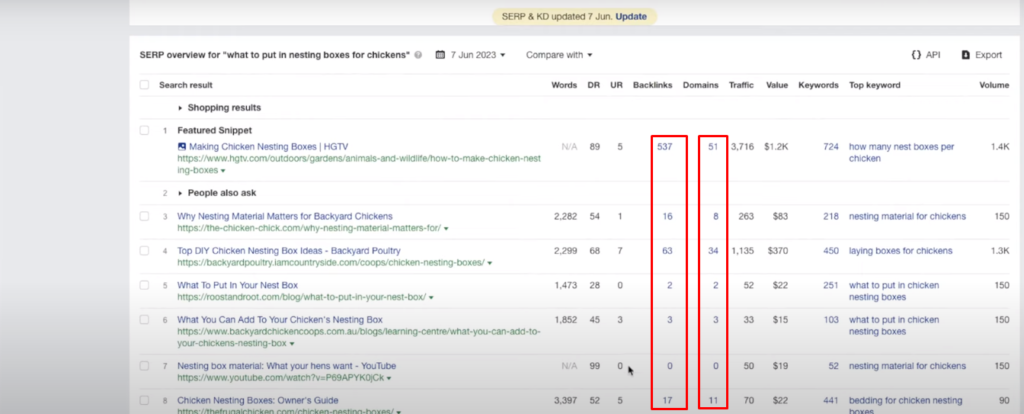Click keywords value 441 for Owner's Guide
The height and width of the screenshot is (414, 1024).
(x=831, y=400)
